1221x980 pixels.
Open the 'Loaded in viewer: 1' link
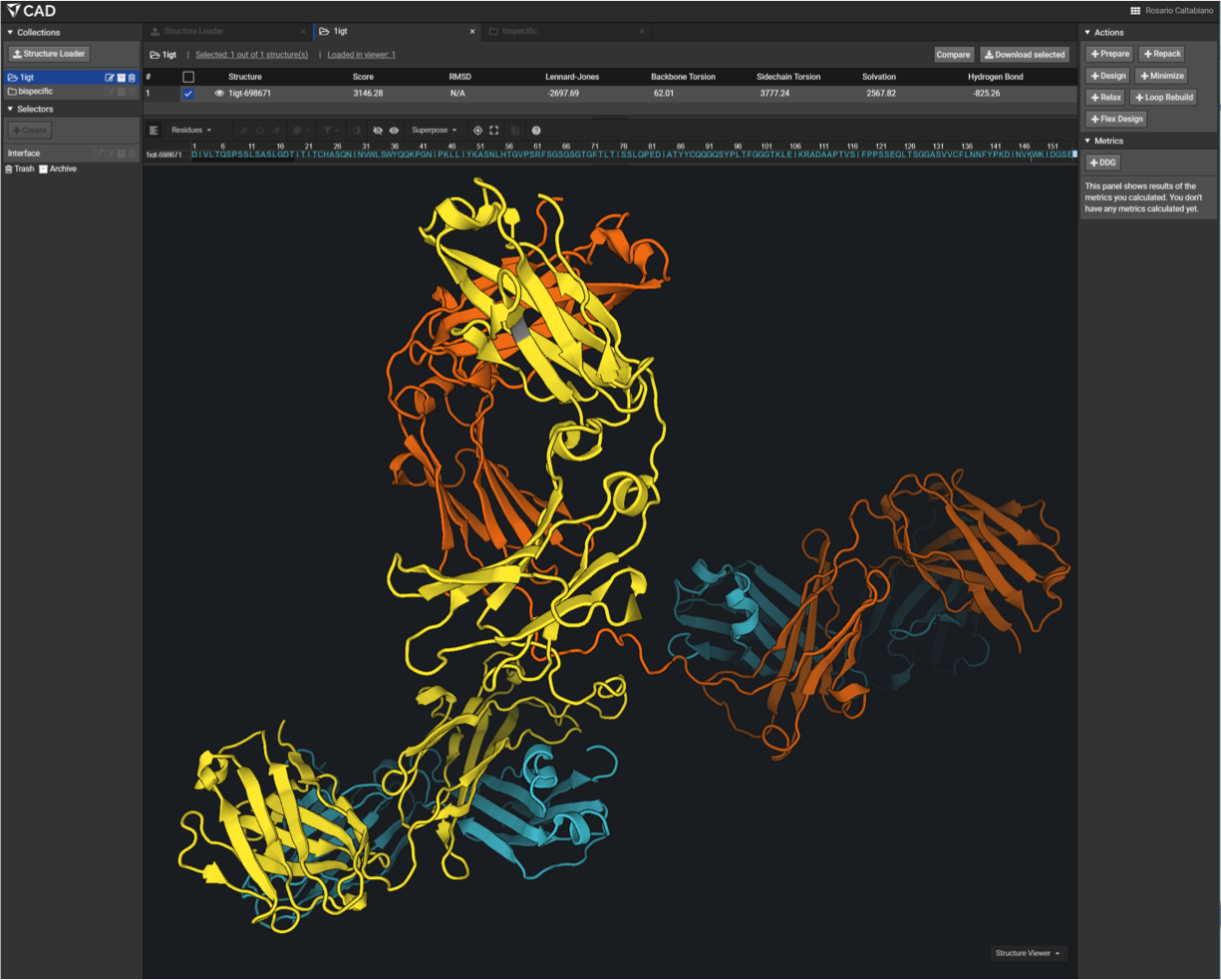361,55
